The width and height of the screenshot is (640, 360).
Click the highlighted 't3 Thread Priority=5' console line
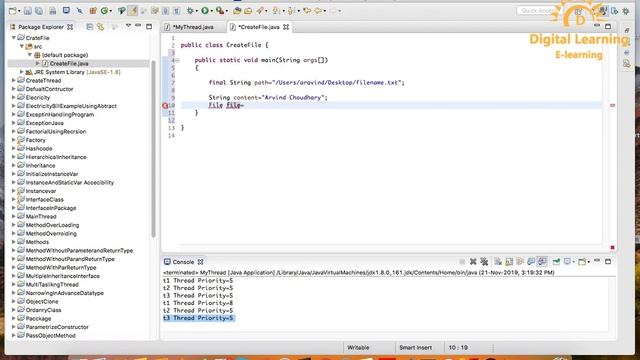click(198, 318)
